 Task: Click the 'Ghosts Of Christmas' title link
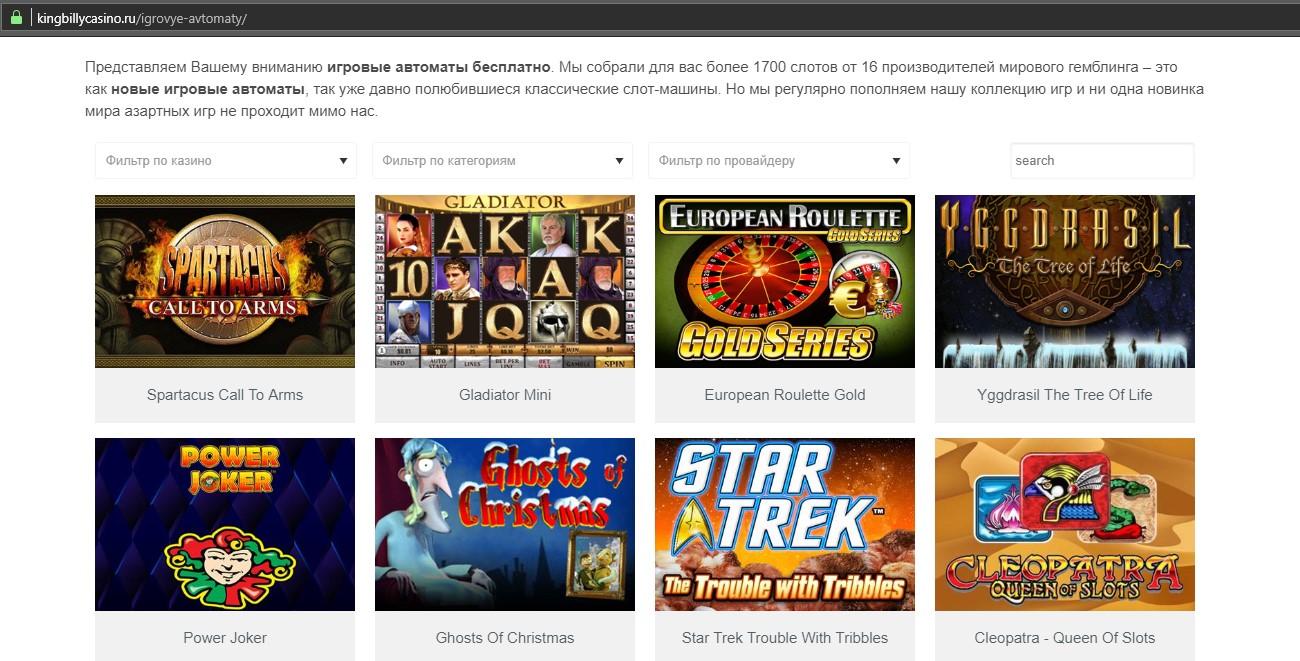pyautogui.click(x=505, y=638)
